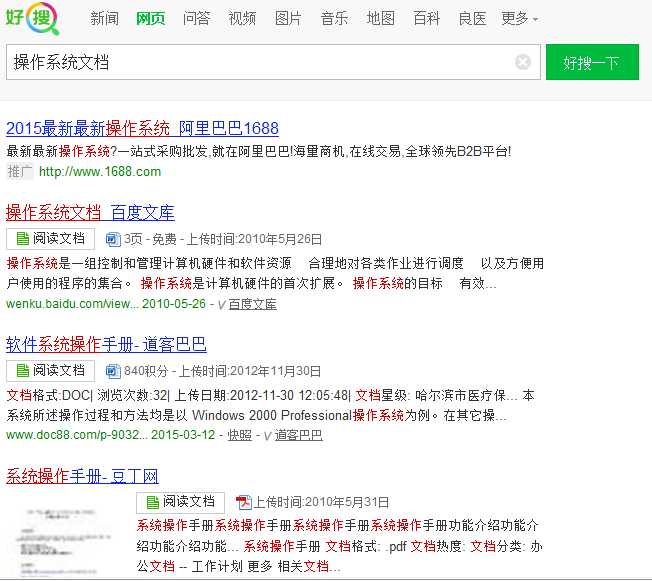The height and width of the screenshot is (581, 652).
Task: Open the 百科 tab
Action: 426,19
